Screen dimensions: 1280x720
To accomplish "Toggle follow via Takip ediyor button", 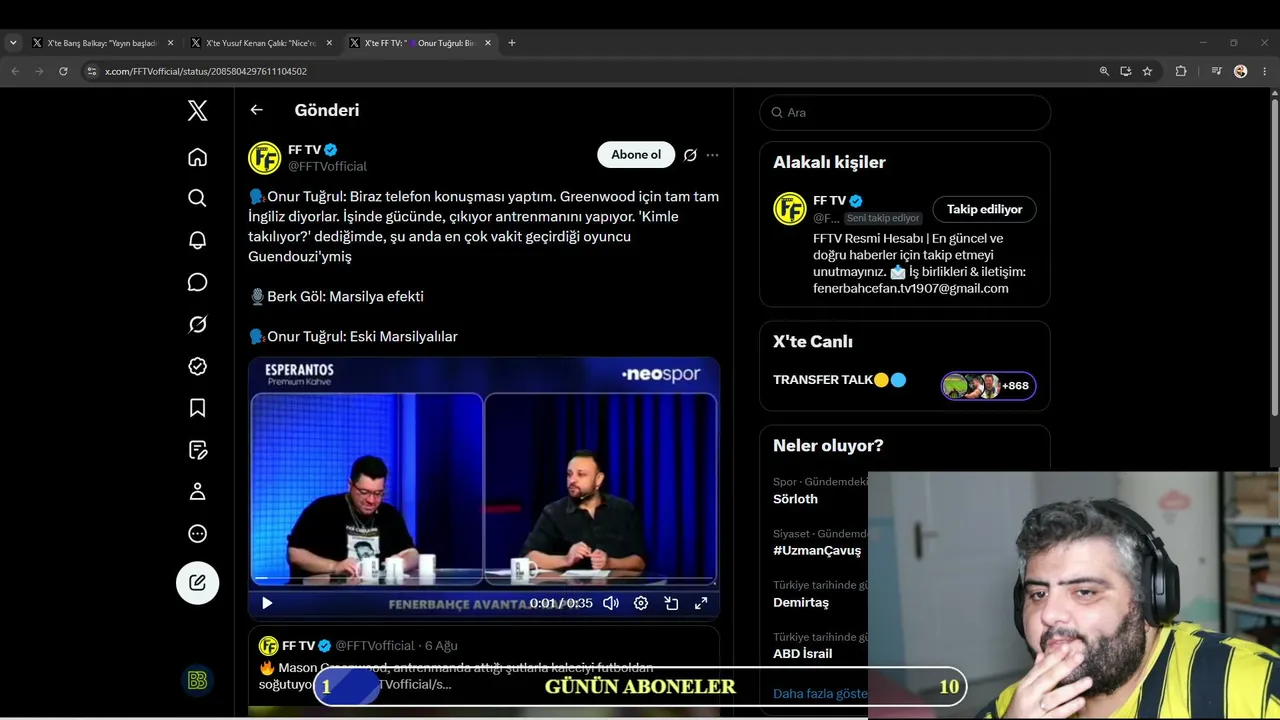I will click(984, 209).
